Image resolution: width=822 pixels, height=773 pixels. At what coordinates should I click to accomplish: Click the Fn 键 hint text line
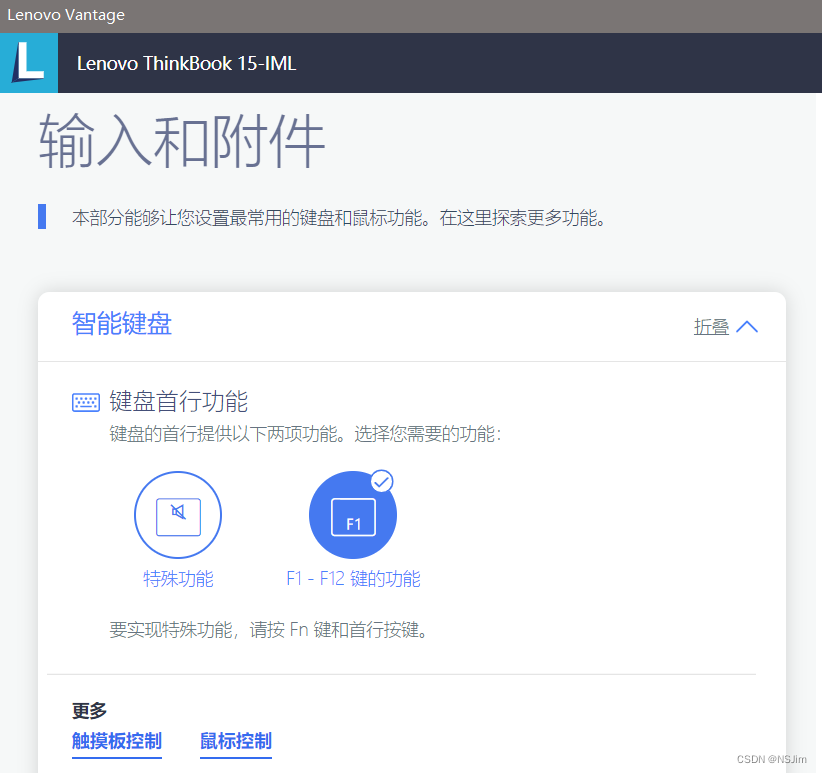click(269, 629)
